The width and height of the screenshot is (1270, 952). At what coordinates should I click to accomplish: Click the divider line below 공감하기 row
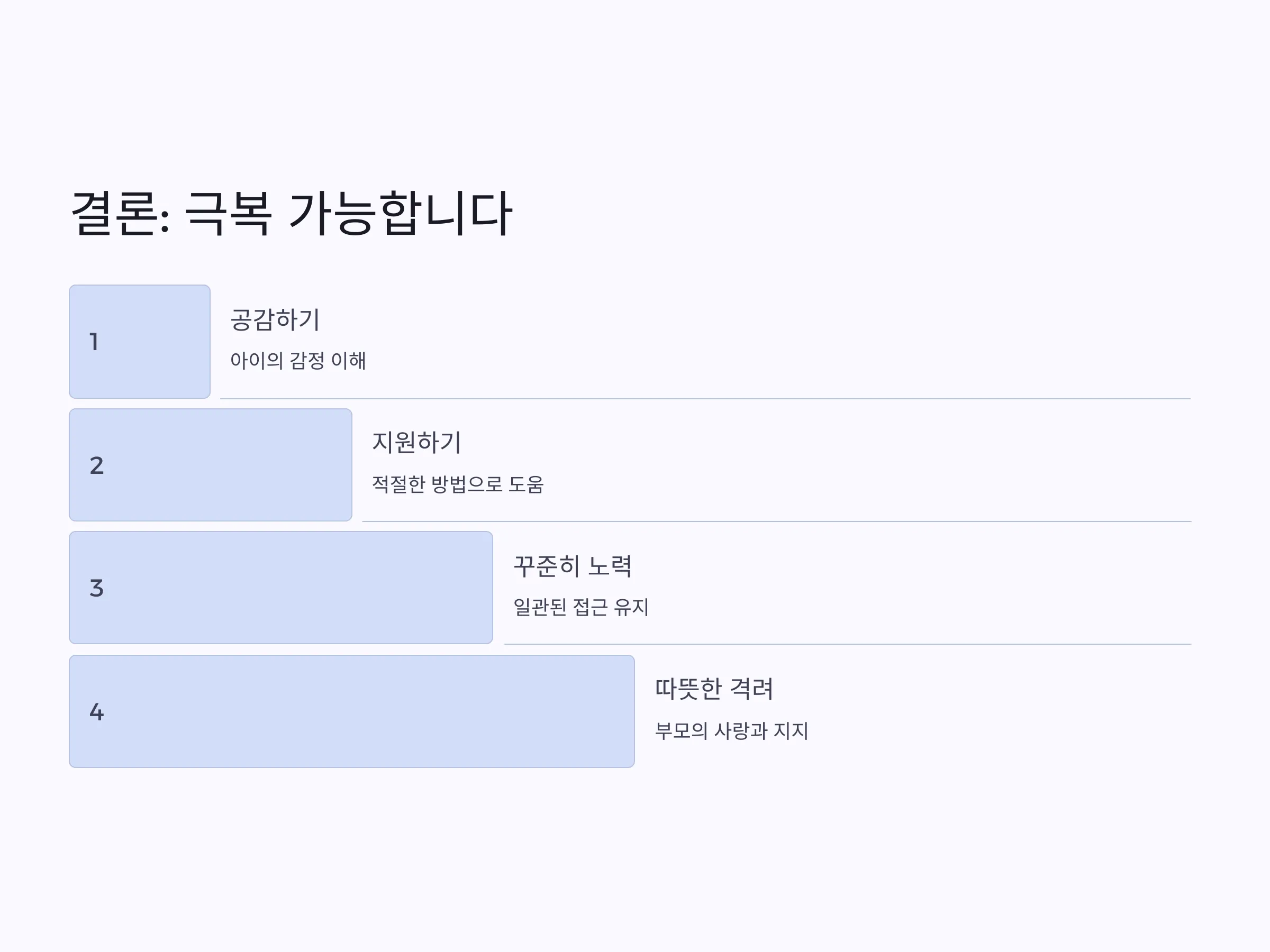click(705, 398)
